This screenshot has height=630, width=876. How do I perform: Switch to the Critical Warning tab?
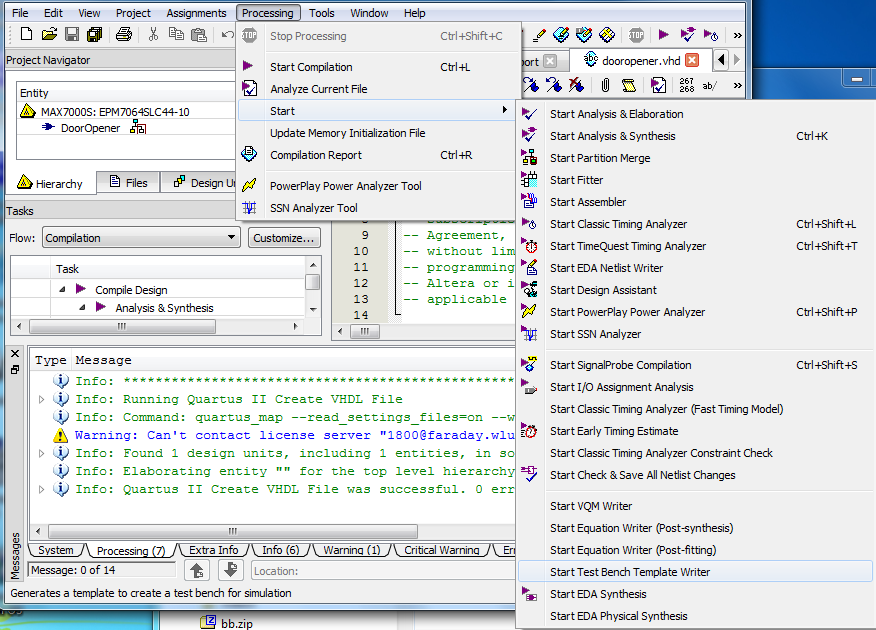[x=441, y=550]
